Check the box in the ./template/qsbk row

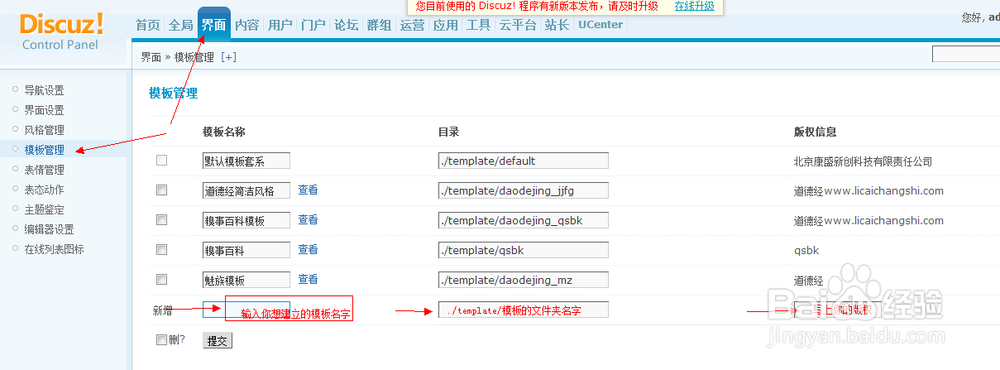[x=161, y=249]
